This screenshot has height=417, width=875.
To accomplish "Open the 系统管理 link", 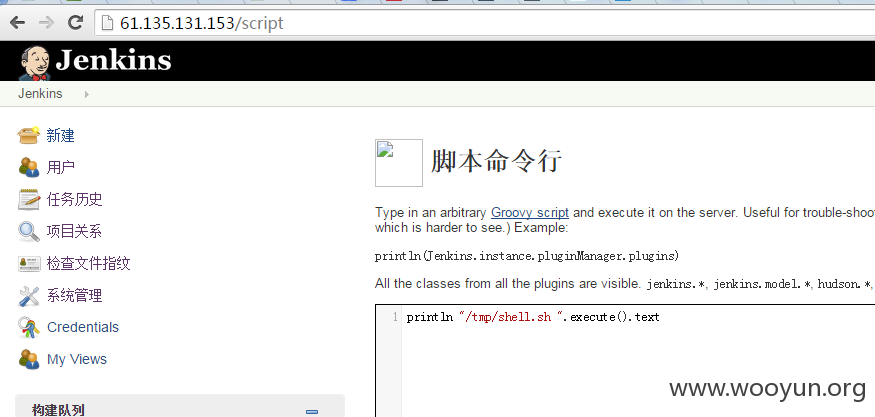I will [x=75, y=295].
